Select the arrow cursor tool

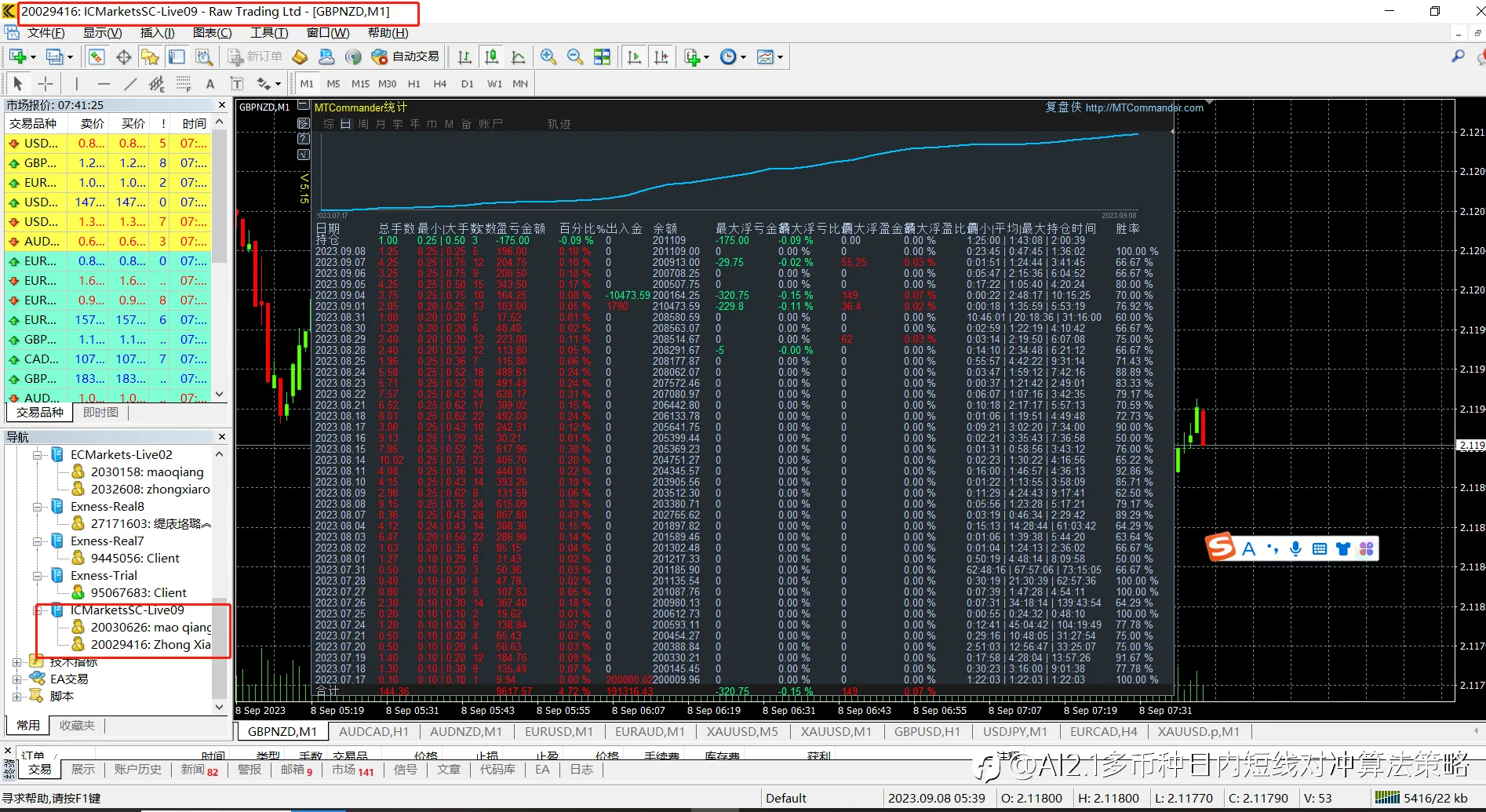18,83
